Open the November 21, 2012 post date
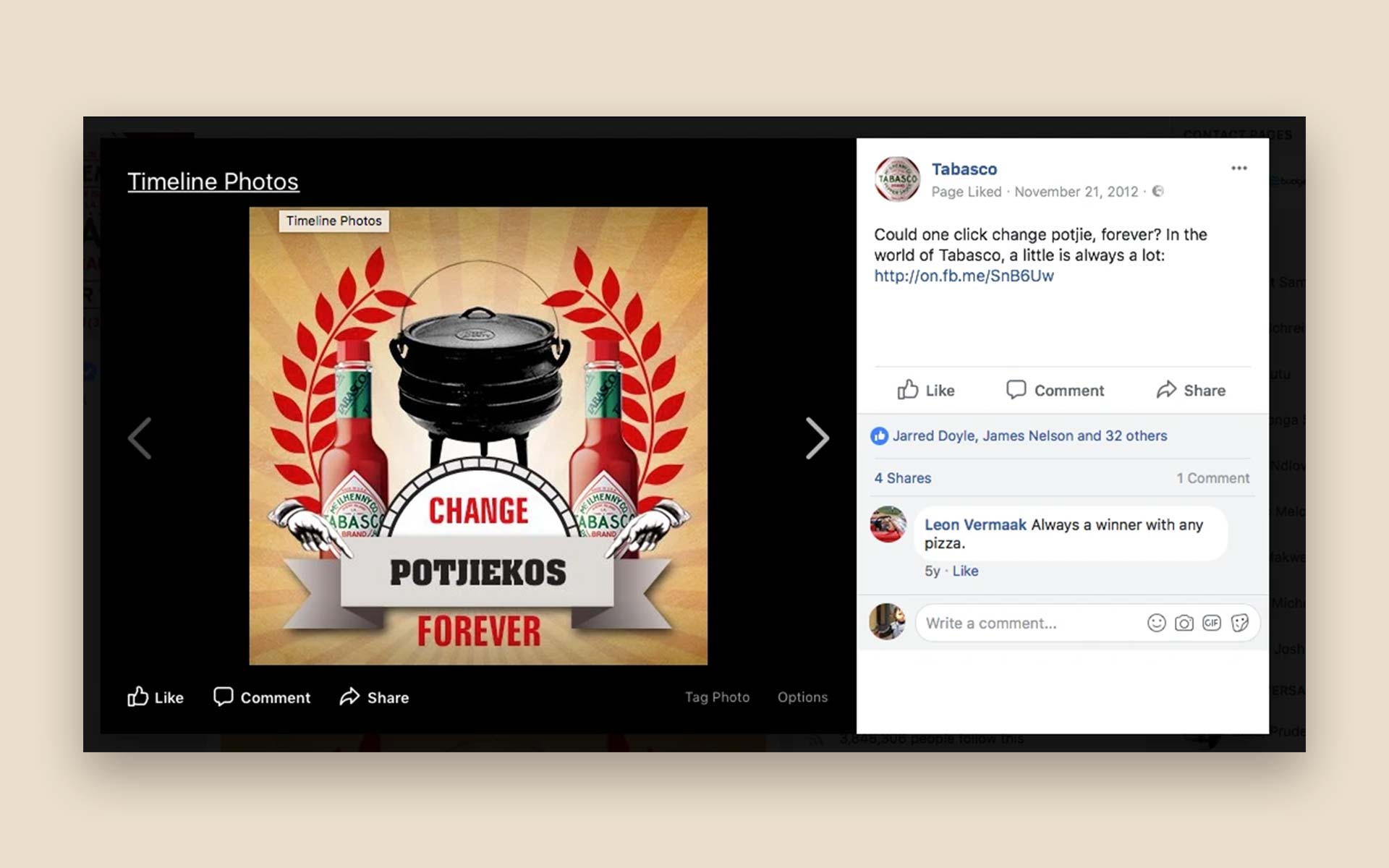This screenshot has height=868, width=1389. pyautogui.click(x=1076, y=192)
